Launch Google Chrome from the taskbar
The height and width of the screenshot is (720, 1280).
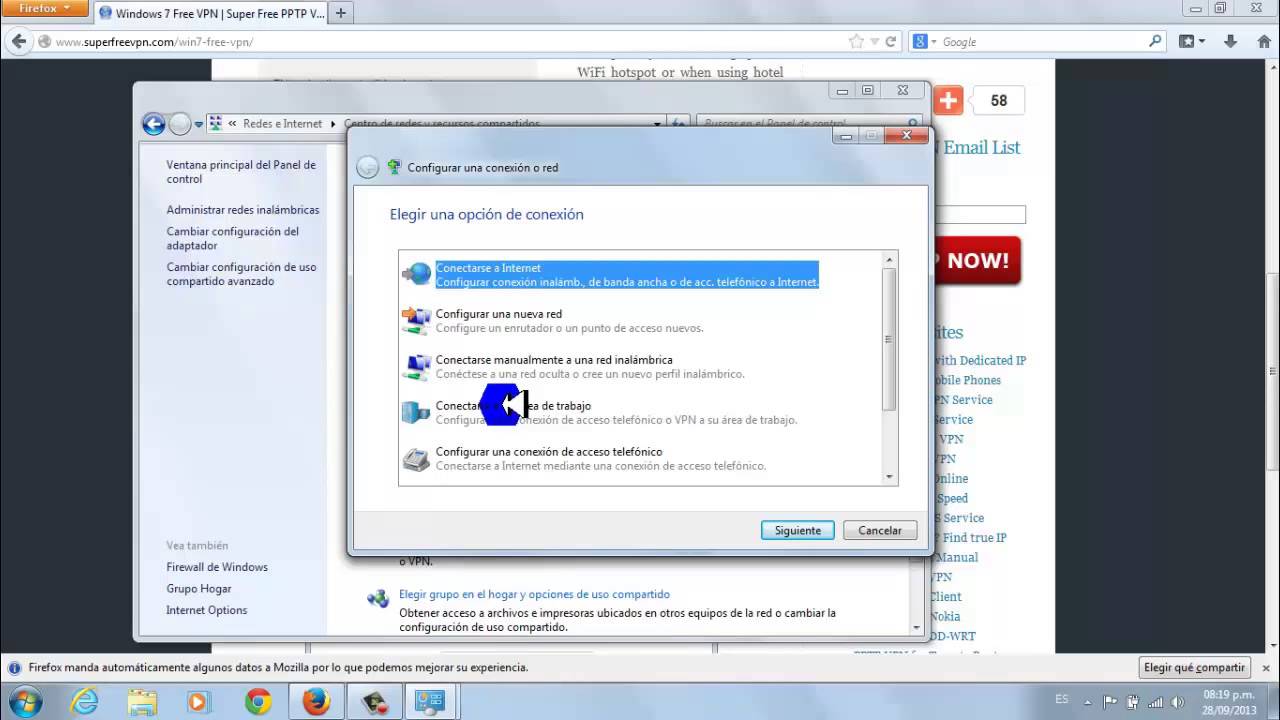[x=258, y=702]
